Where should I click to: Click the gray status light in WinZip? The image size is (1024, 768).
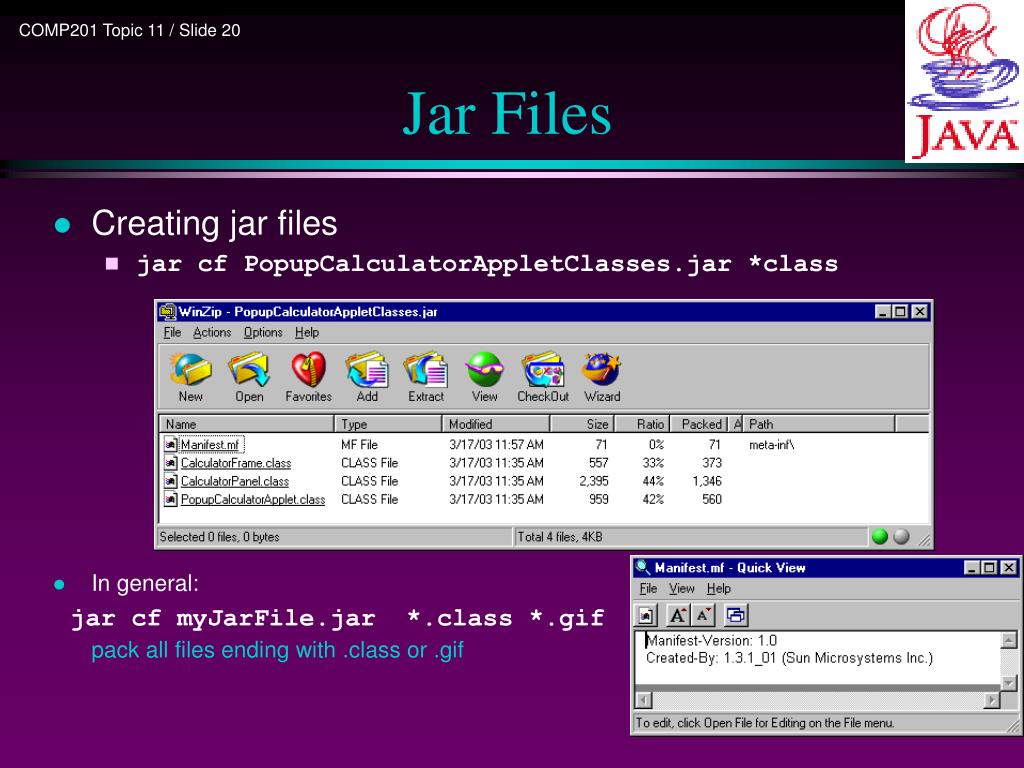901,537
